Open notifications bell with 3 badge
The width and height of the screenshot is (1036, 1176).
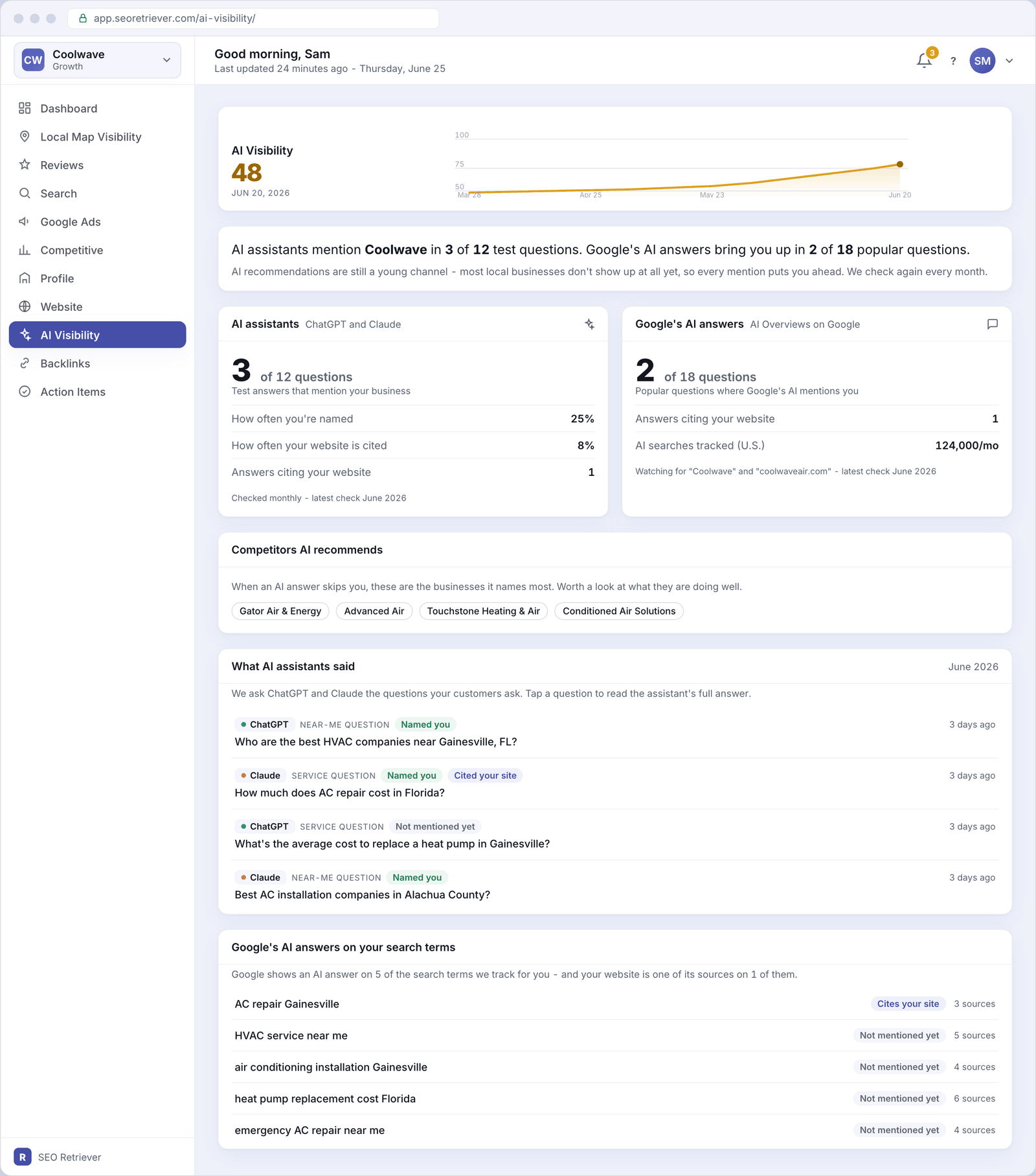point(925,60)
